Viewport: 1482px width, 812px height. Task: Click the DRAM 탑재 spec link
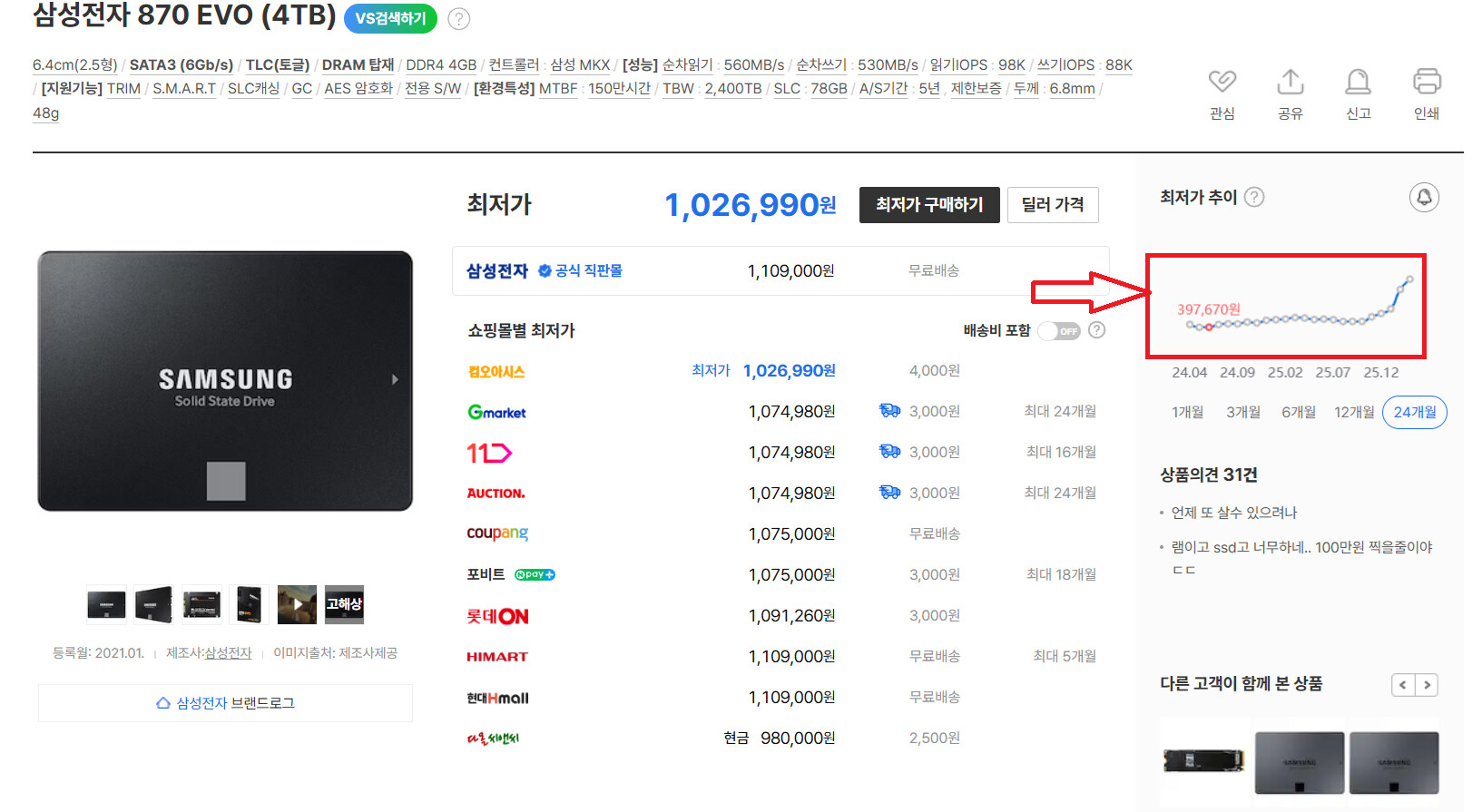358,65
